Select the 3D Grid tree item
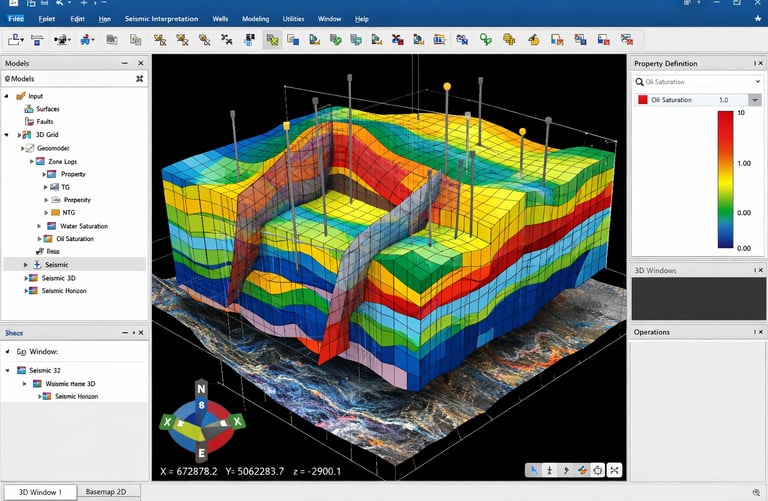The width and height of the screenshot is (768, 501). pyautogui.click(x=47, y=134)
